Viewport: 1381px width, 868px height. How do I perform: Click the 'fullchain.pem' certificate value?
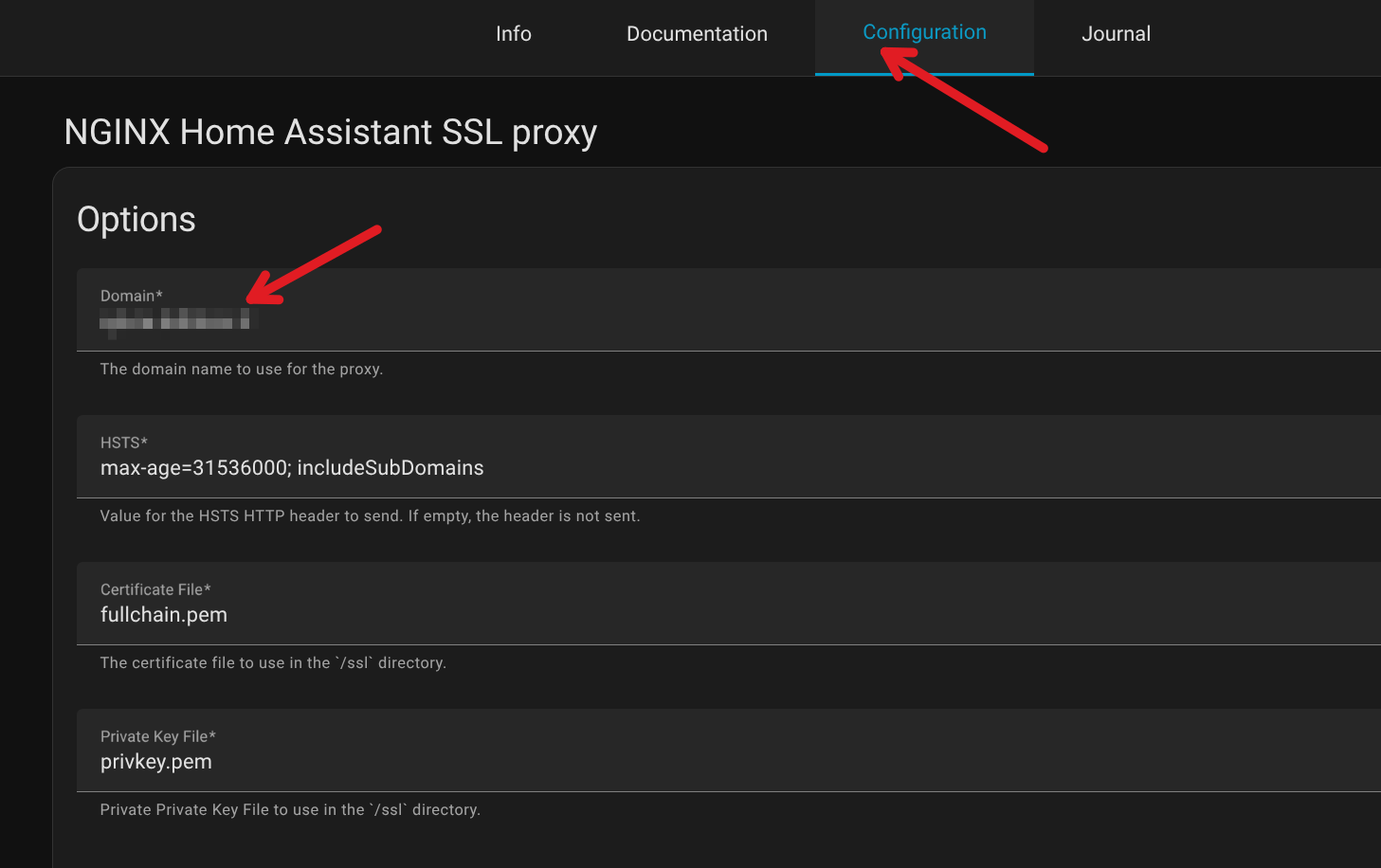(164, 615)
